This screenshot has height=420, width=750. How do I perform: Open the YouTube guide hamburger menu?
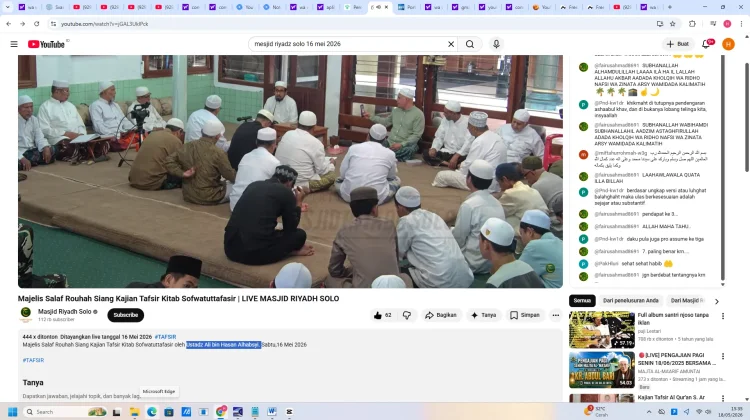coord(14,44)
